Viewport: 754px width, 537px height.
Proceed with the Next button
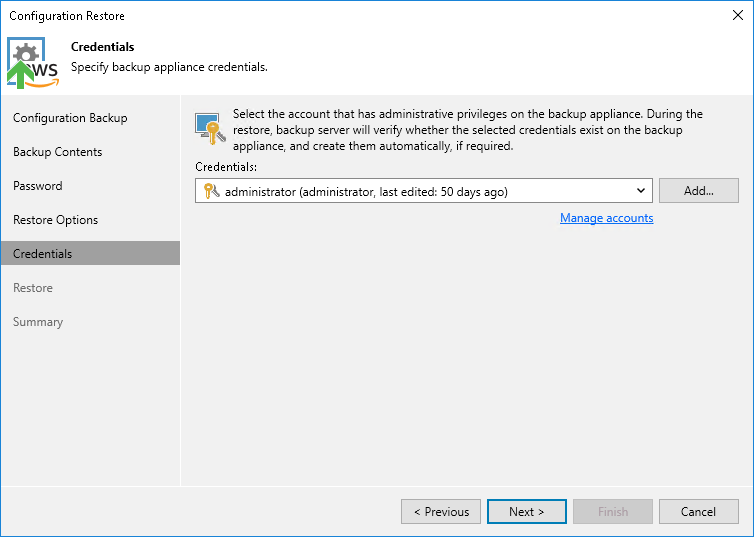[x=527, y=512]
